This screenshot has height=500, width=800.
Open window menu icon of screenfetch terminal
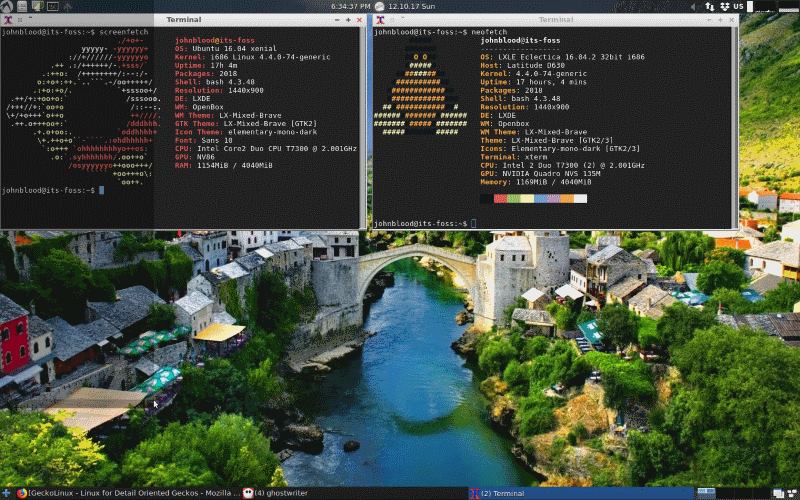[7, 20]
